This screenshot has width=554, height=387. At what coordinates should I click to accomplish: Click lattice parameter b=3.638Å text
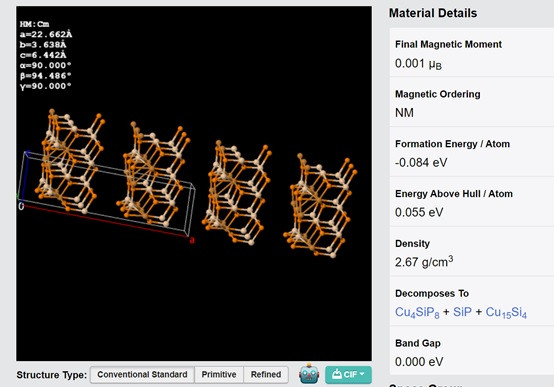[x=43, y=45]
